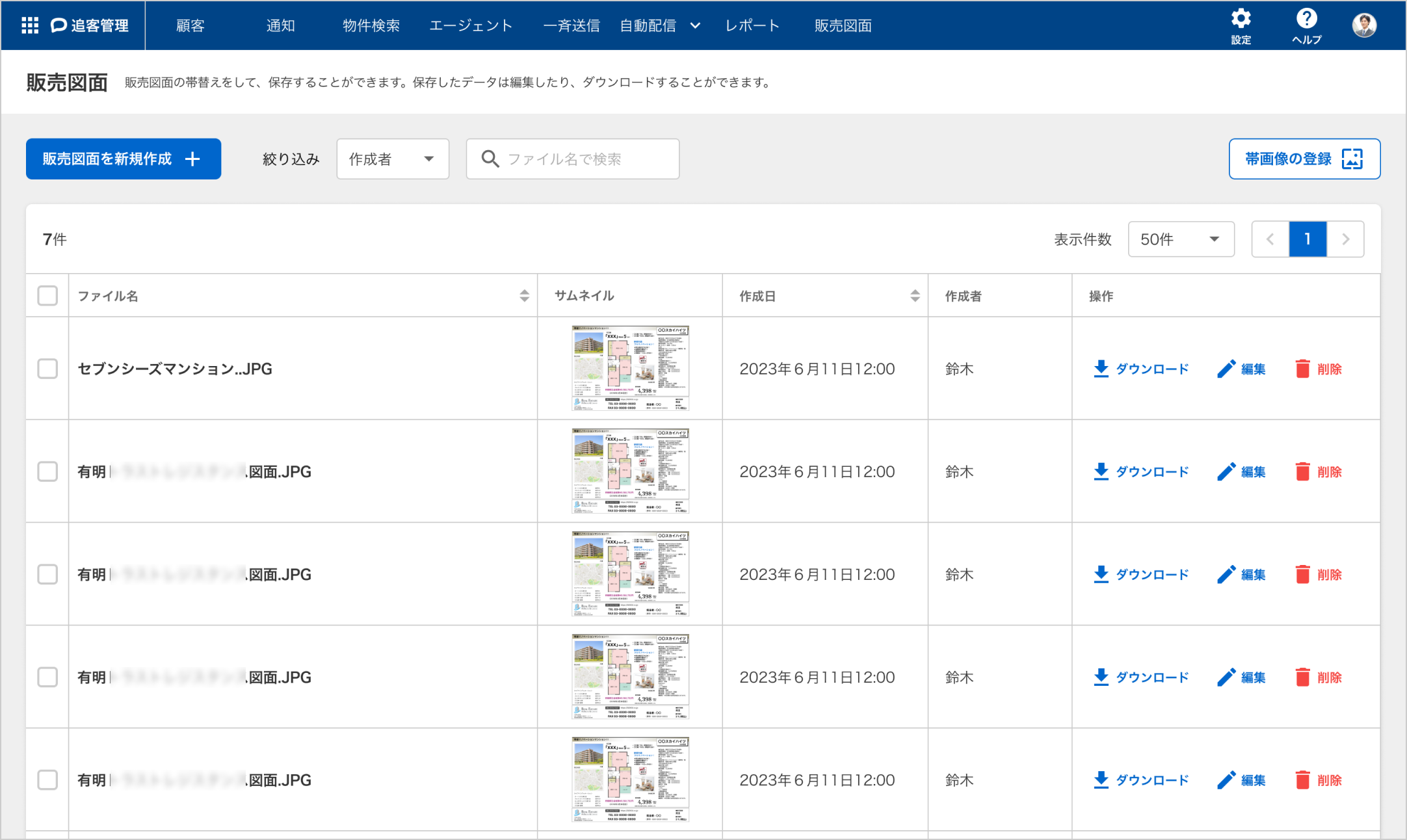Focus the ファイル名で検索 search field

573,159
